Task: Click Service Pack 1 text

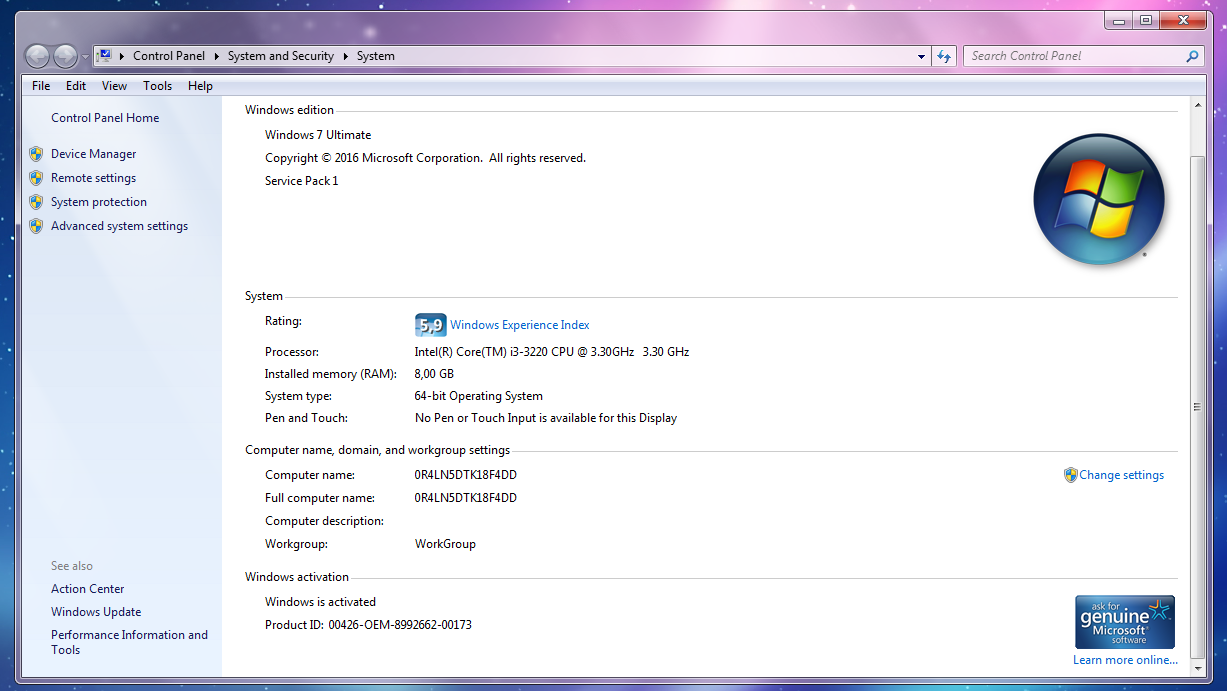Action: point(302,181)
